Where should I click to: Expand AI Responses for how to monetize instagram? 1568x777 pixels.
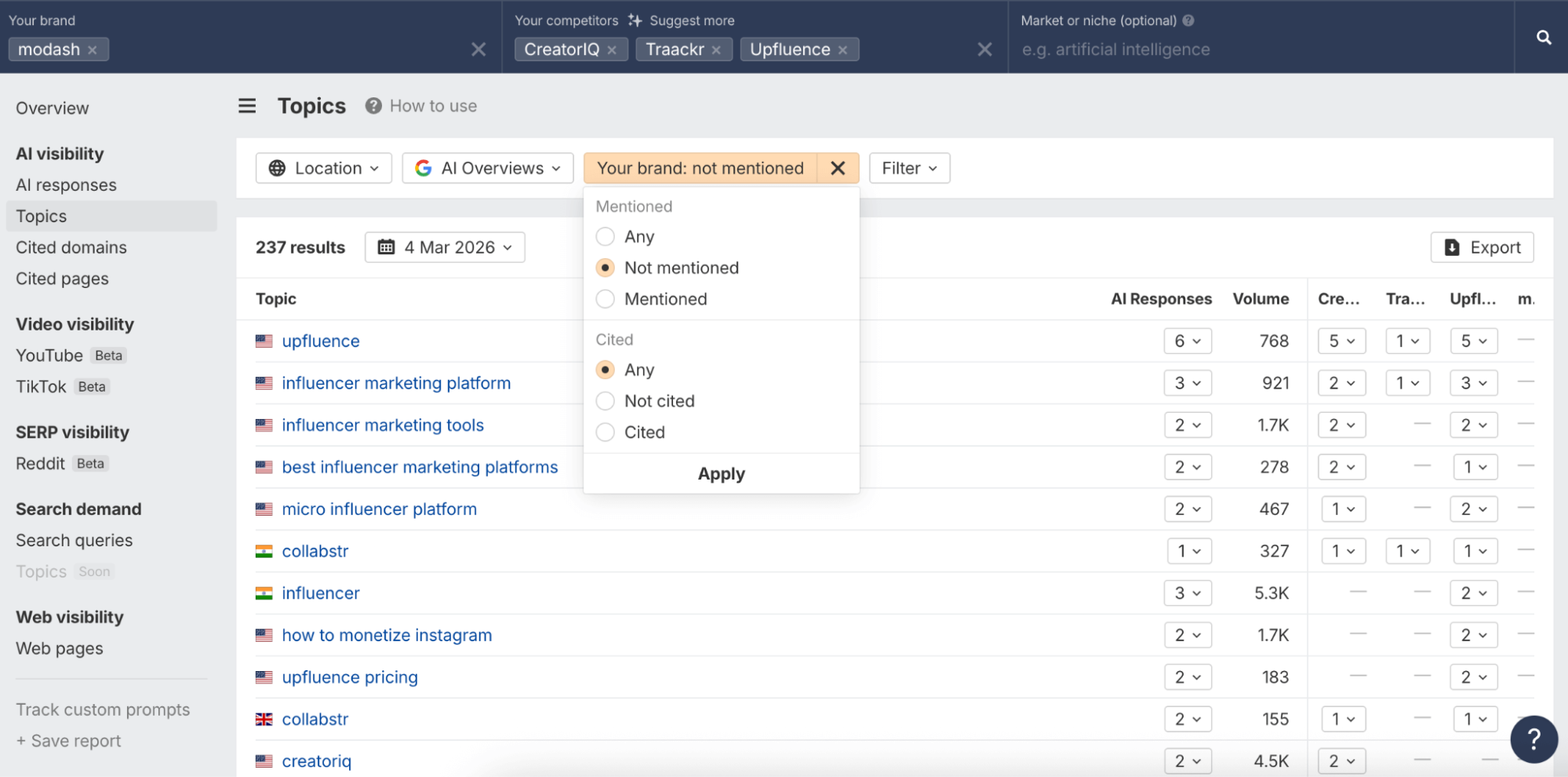pyautogui.click(x=1188, y=636)
